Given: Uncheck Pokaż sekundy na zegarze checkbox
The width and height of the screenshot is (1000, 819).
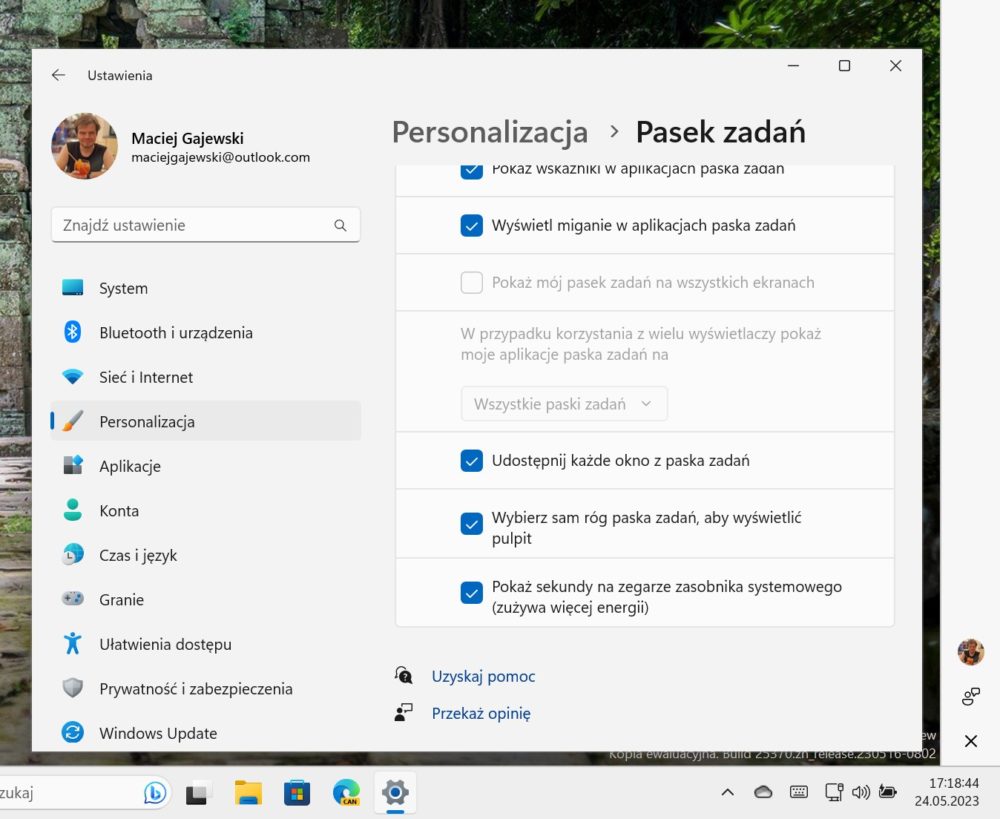Looking at the screenshot, I should point(471,593).
